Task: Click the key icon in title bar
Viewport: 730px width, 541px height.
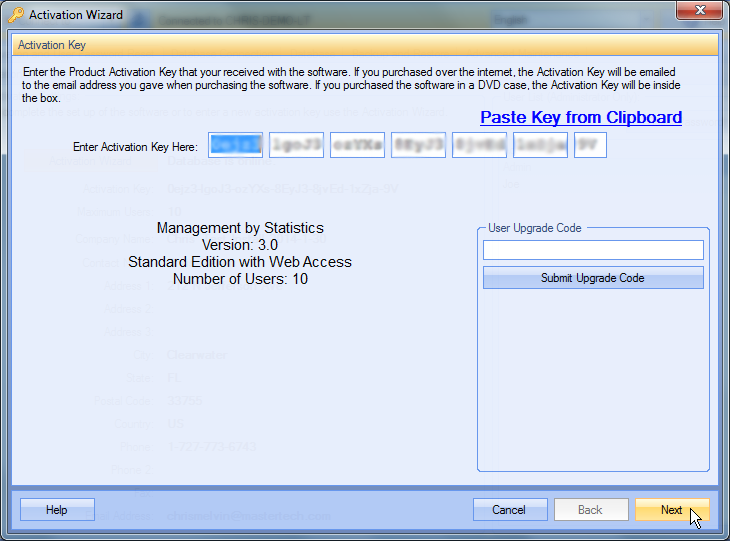Action: (16, 15)
